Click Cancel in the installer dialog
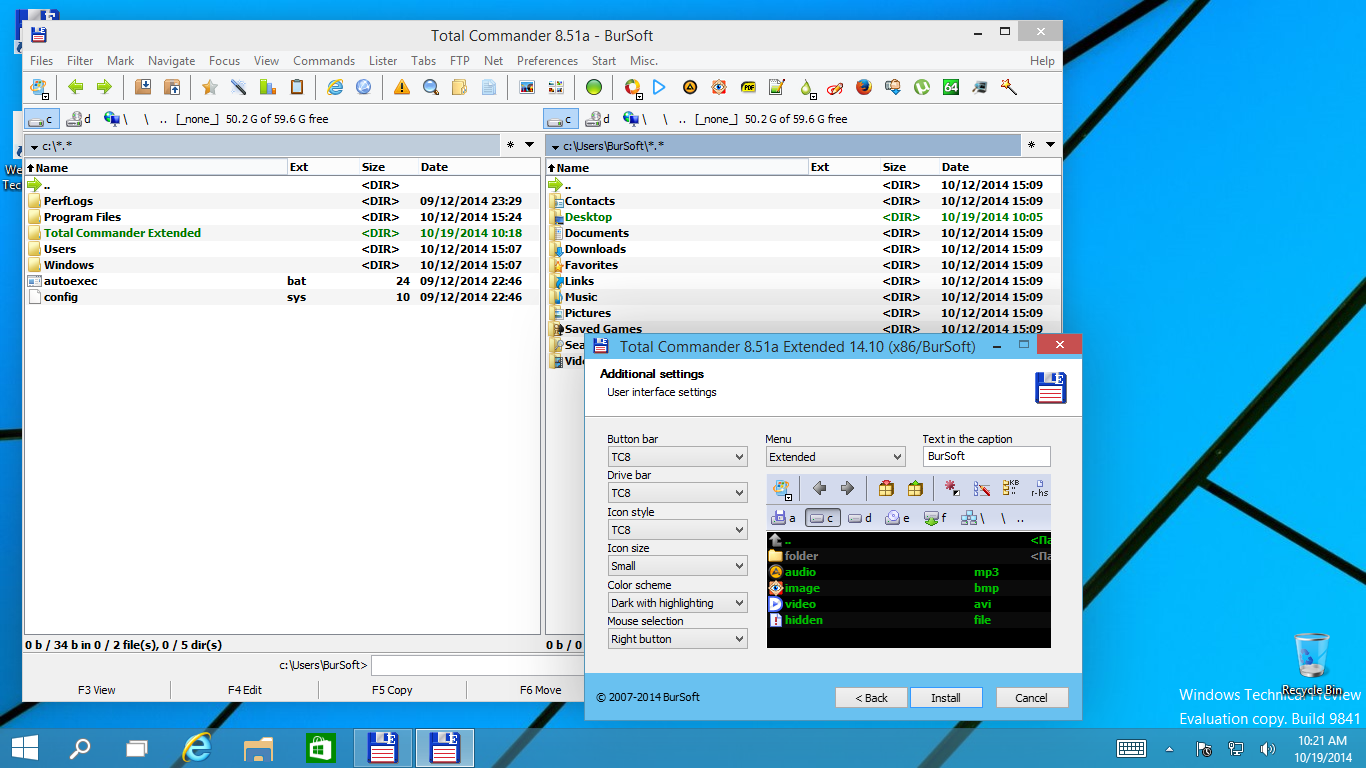The height and width of the screenshot is (768, 1366). pos(1031,698)
